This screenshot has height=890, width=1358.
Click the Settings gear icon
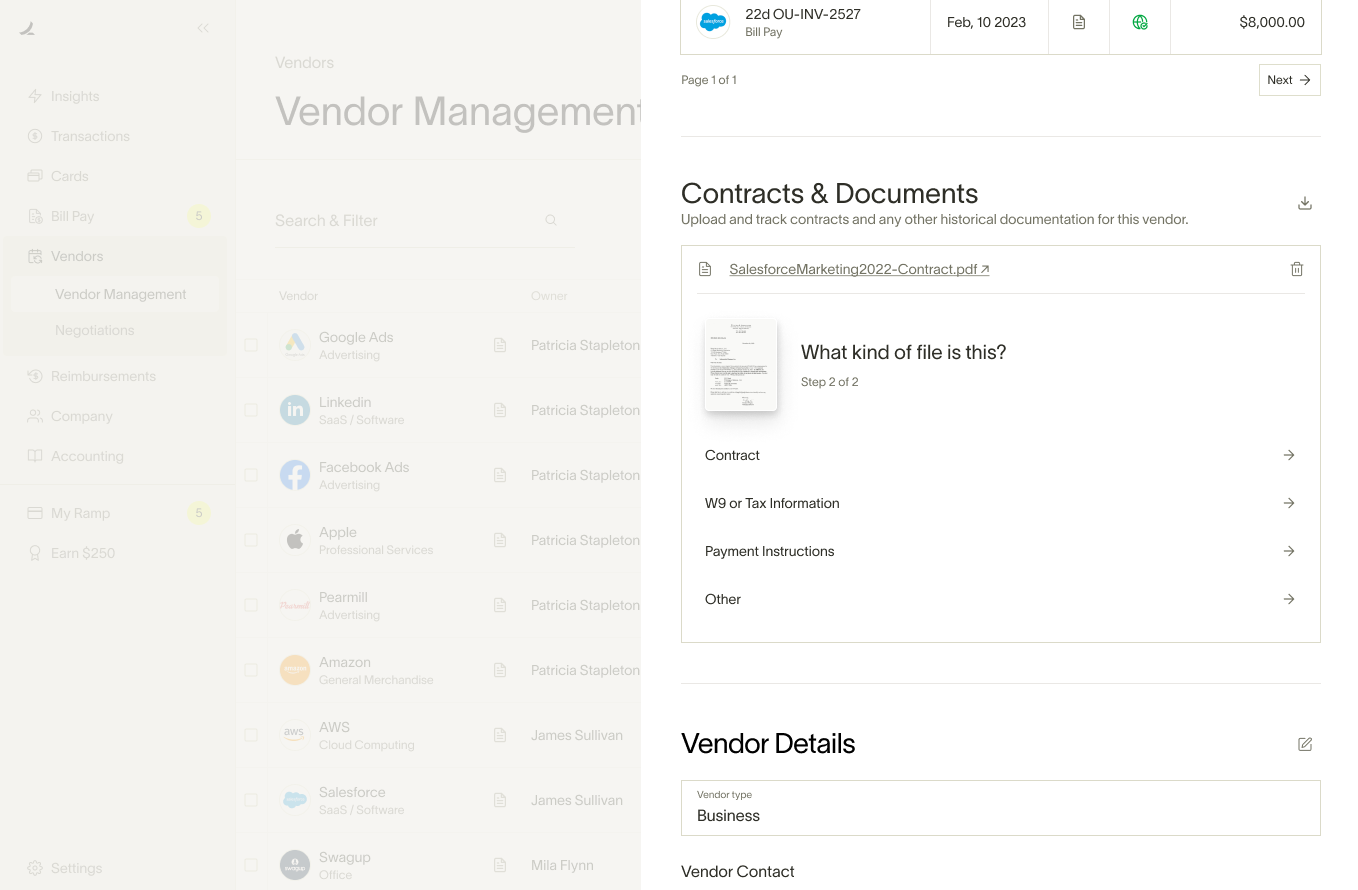click(x=35, y=868)
